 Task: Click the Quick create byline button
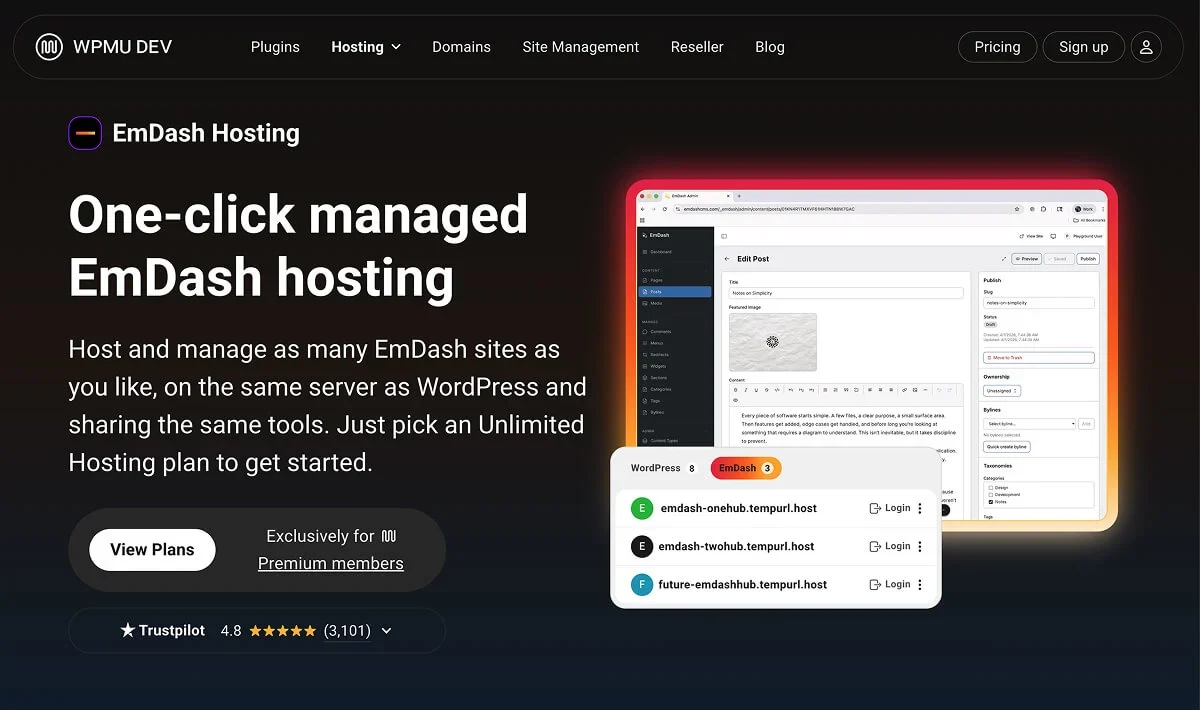click(x=1007, y=447)
